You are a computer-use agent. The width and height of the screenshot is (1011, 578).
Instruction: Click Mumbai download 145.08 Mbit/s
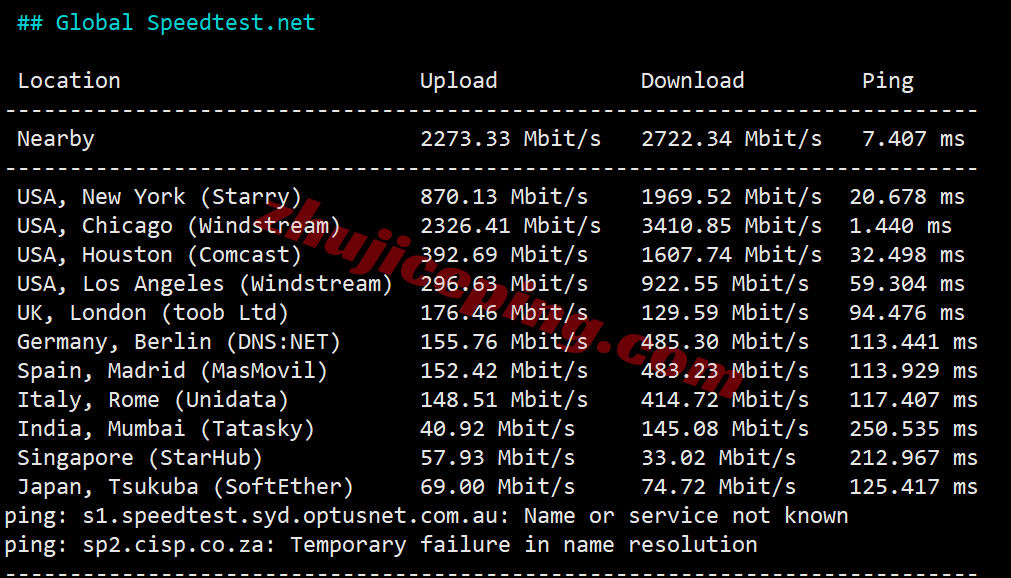point(725,429)
